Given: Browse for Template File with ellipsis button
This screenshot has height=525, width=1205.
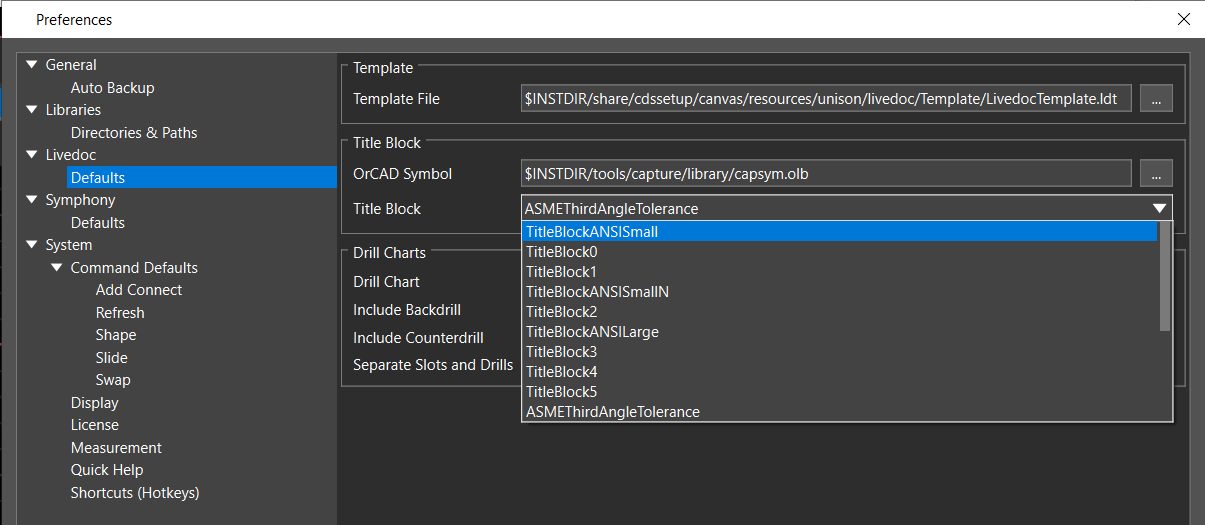Looking at the screenshot, I should coord(1155,99).
